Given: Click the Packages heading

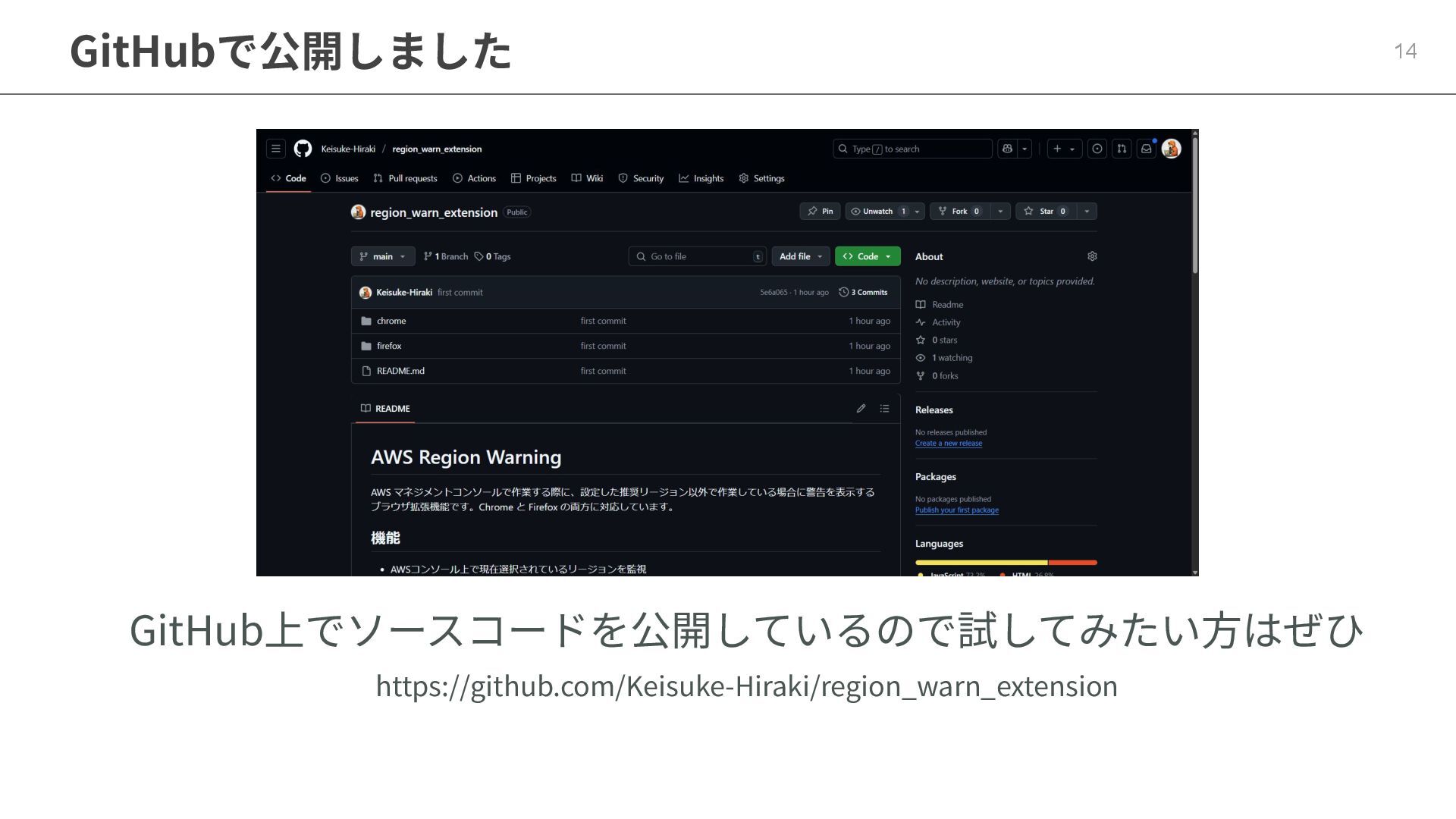Looking at the screenshot, I should pyautogui.click(x=936, y=477).
